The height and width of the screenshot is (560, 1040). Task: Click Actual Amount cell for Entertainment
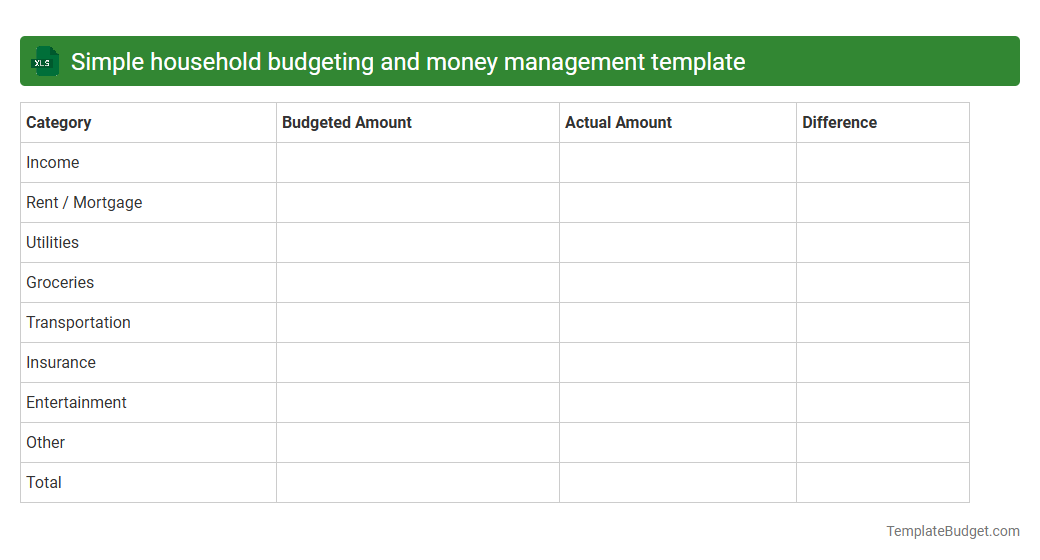(678, 402)
